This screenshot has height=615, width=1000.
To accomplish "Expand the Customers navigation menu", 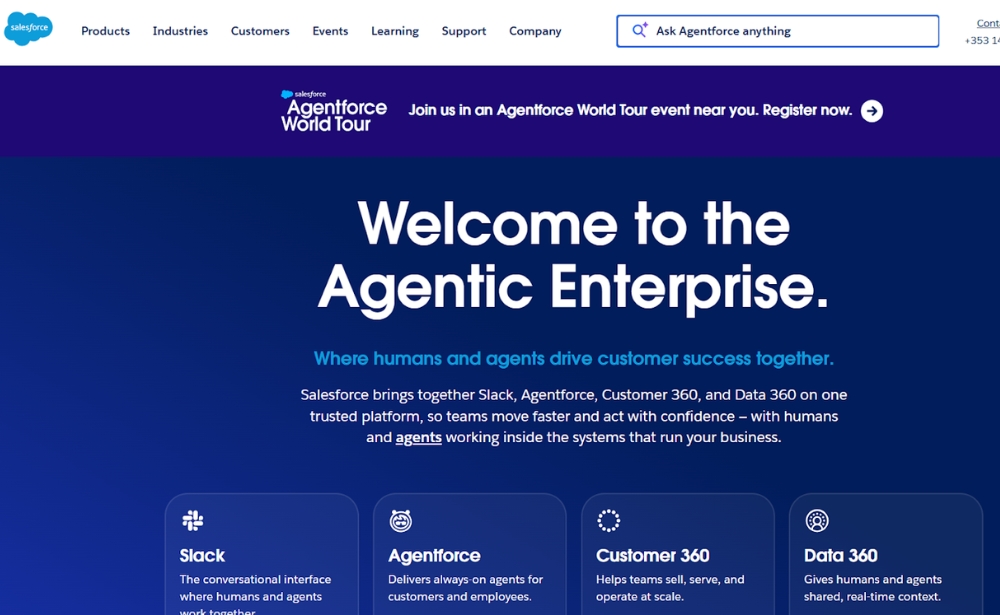I will pos(260,31).
